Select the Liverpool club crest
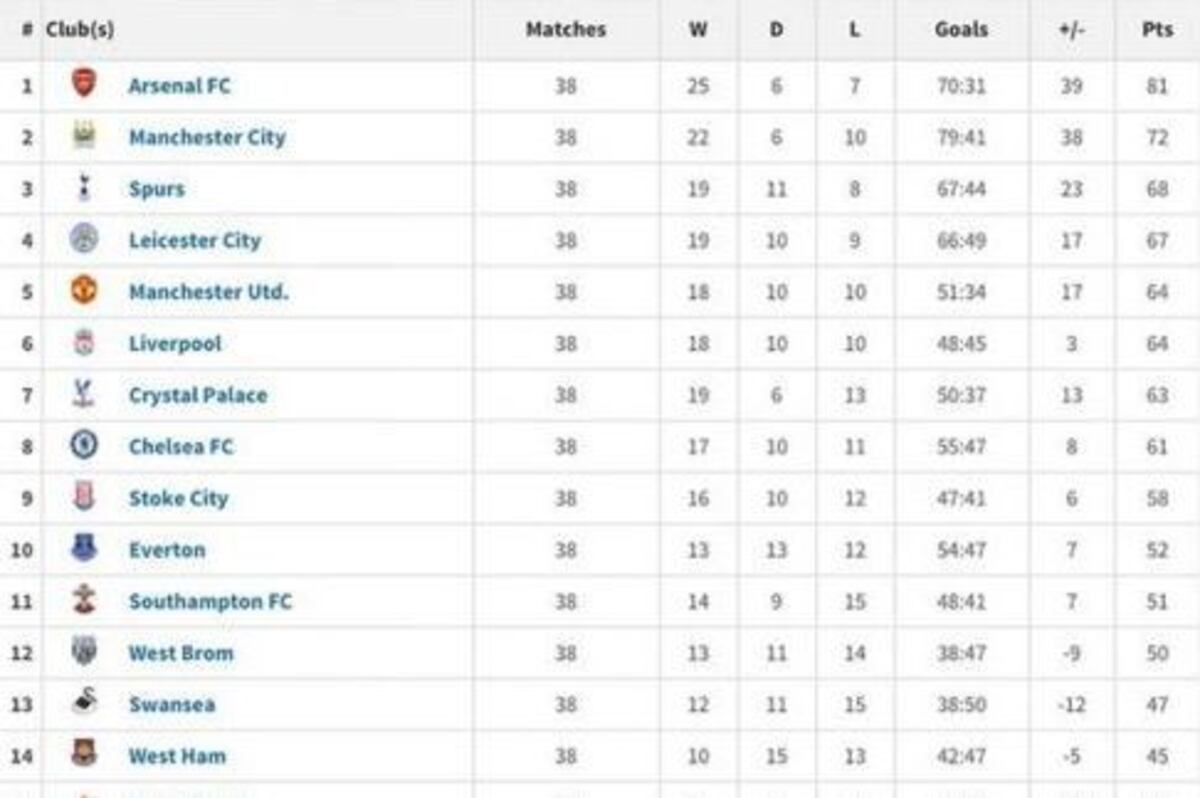 pyautogui.click(x=83, y=343)
